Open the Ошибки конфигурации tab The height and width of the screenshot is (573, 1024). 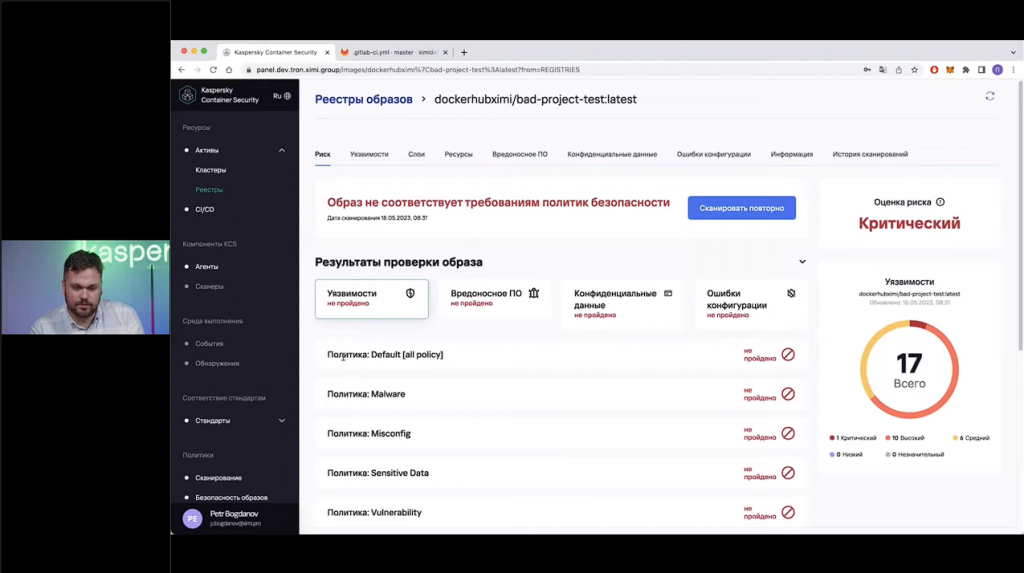click(x=714, y=154)
